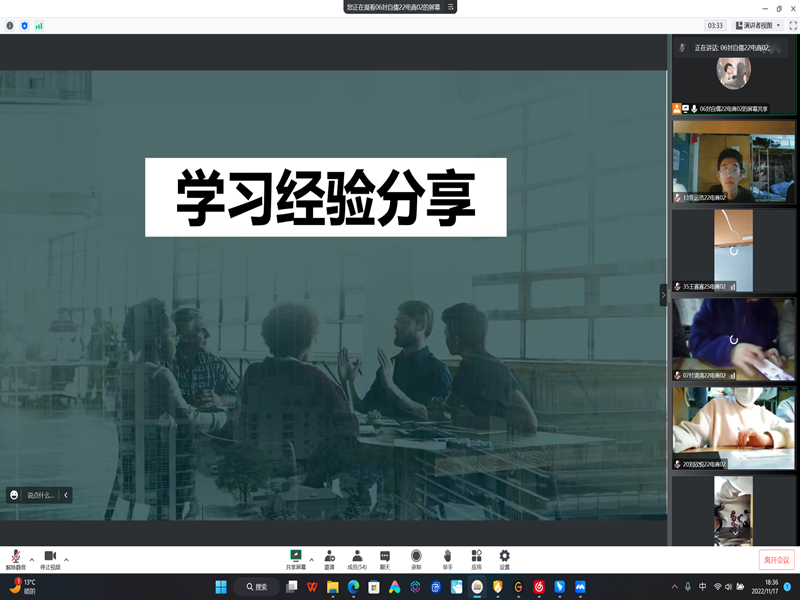Expand audio options arrow beside microphone

[x=32, y=559]
